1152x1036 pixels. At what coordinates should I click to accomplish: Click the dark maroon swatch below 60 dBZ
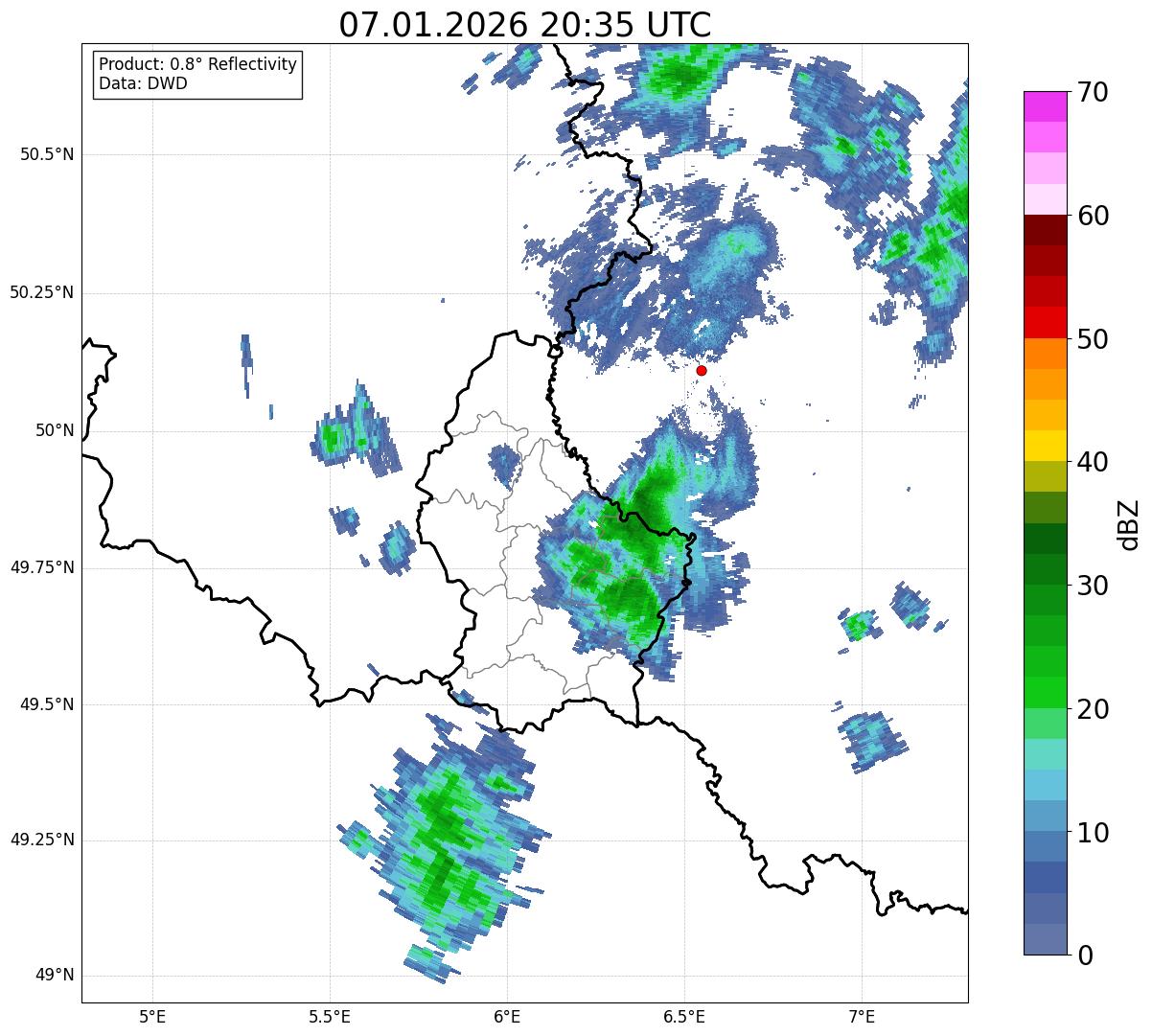(1045, 230)
